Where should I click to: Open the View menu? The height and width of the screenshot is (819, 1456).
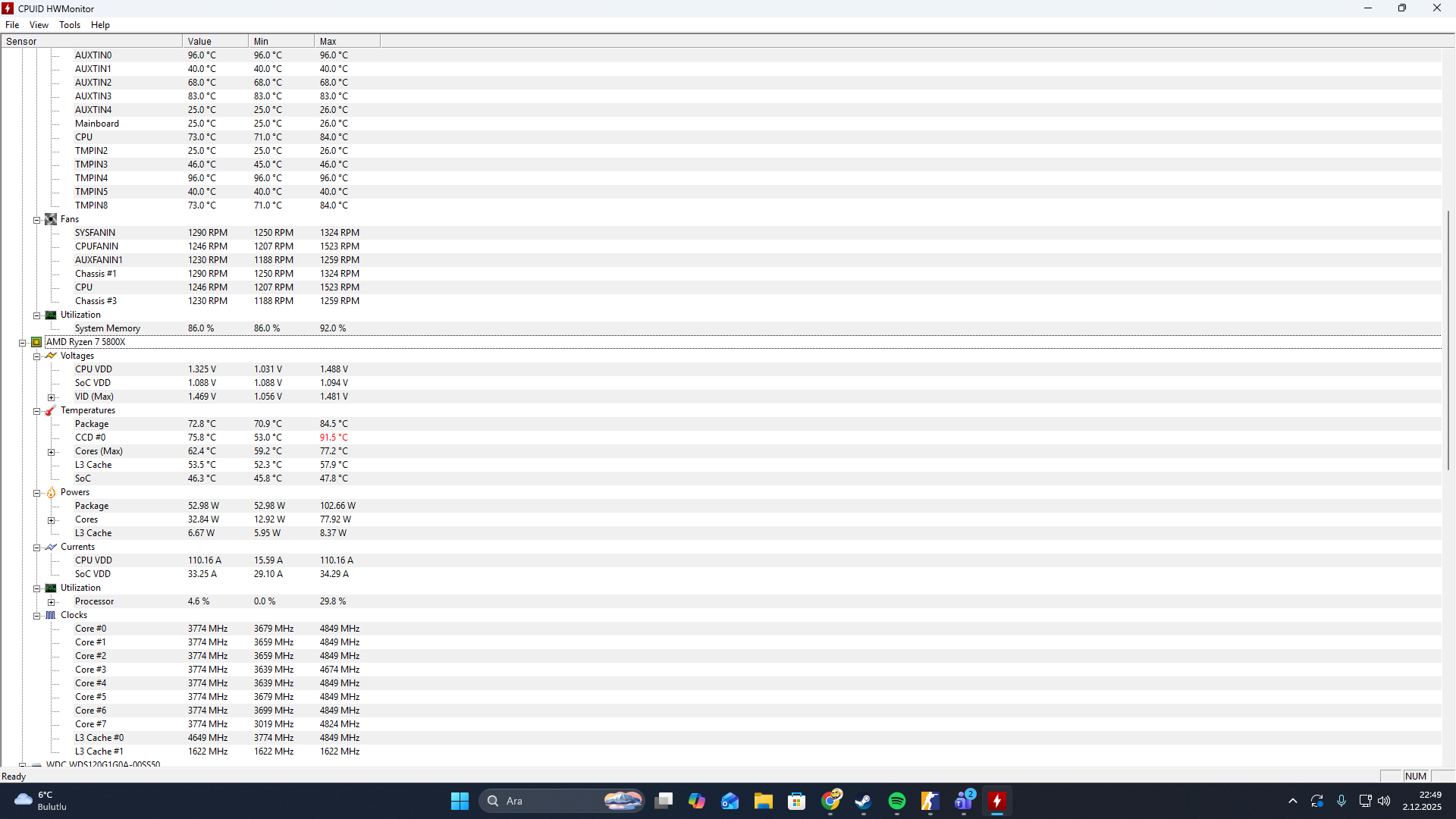point(39,25)
